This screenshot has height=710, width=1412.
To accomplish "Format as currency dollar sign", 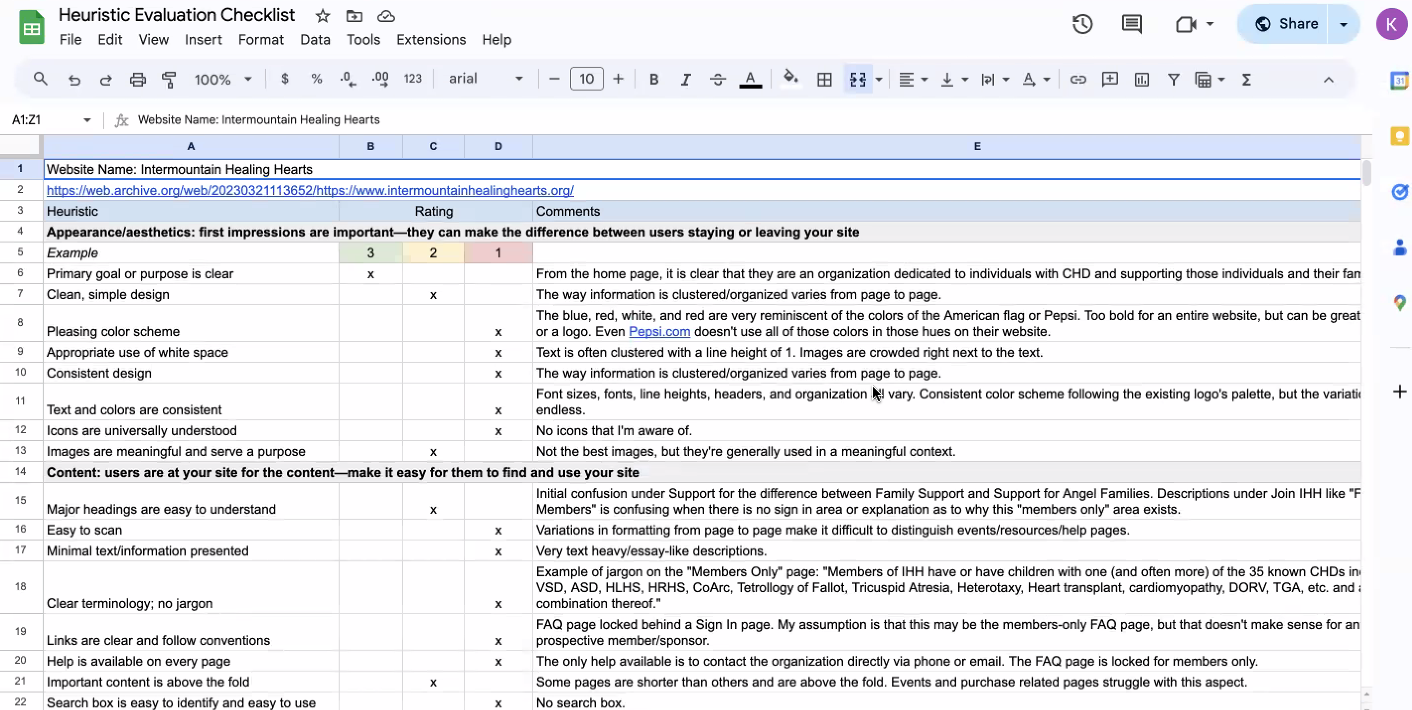I will pyautogui.click(x=285, y=79).
